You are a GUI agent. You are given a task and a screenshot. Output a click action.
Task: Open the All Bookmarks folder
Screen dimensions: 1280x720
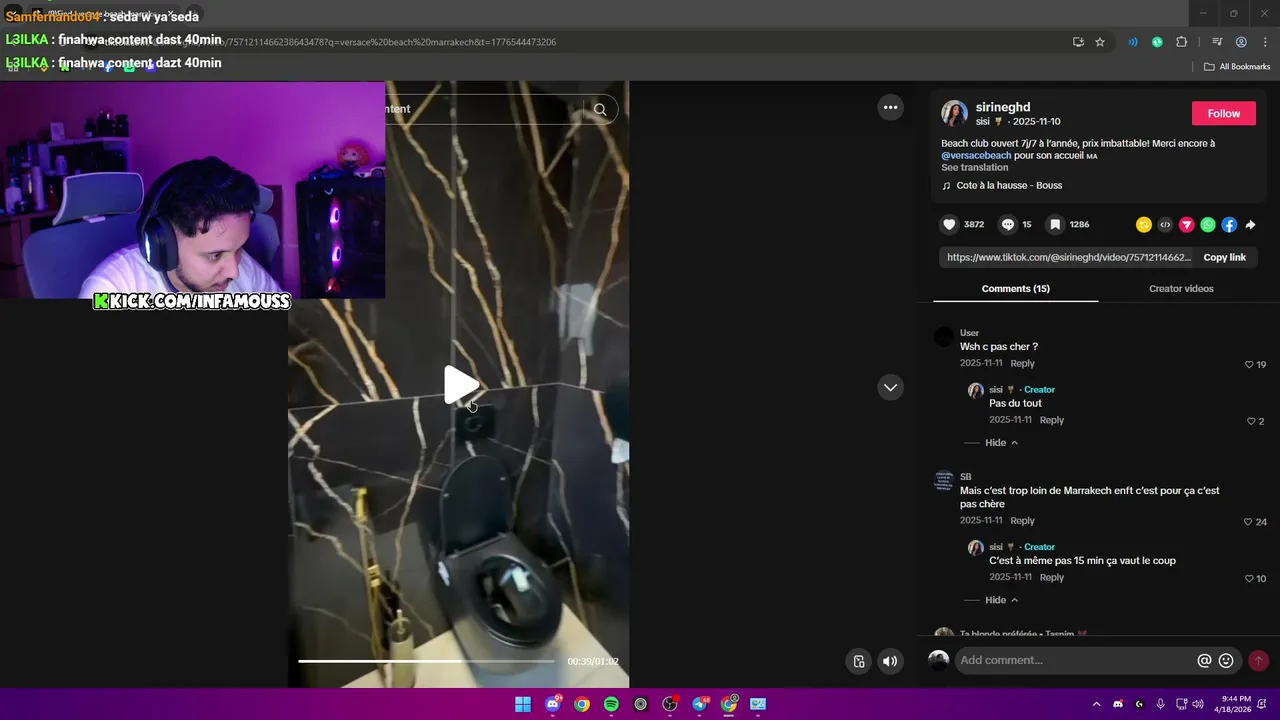click(1237, 67)
